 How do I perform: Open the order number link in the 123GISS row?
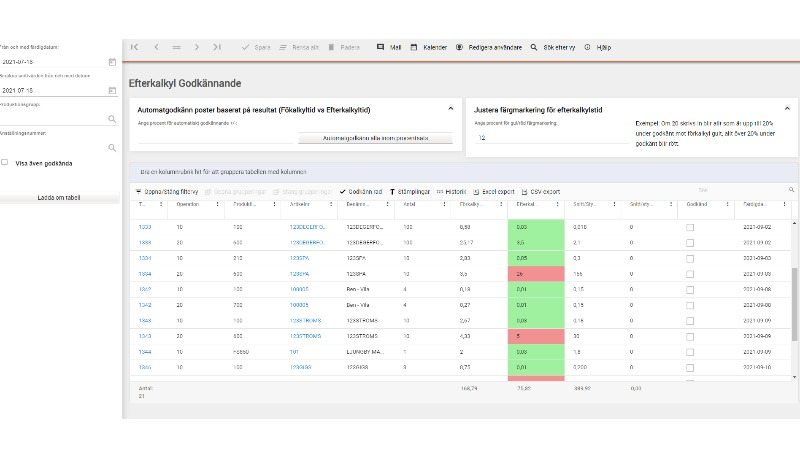click(145, 367)
